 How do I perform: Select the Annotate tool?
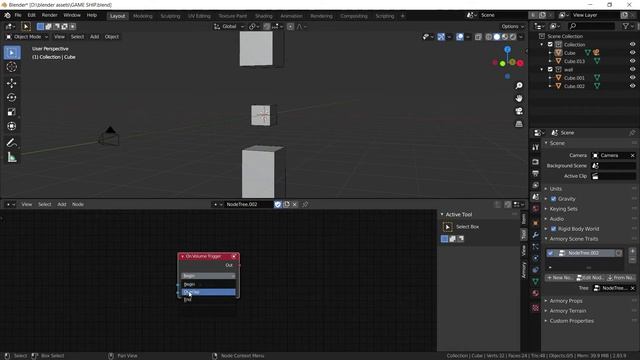(12, 142)
